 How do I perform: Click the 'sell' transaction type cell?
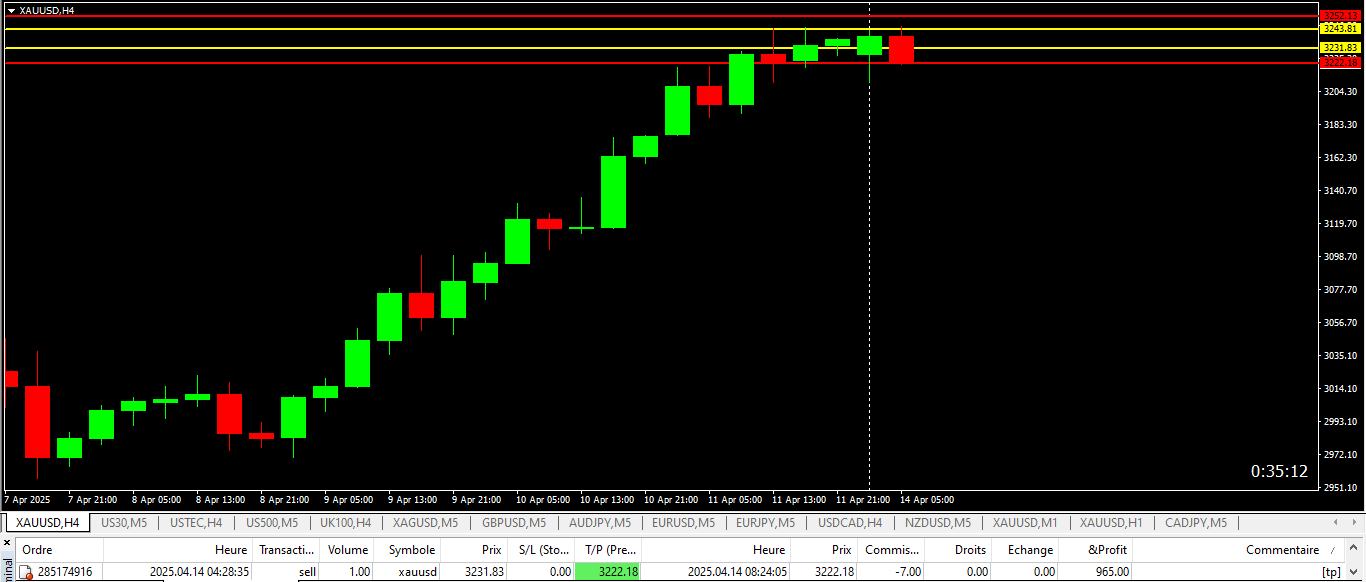(307, 572)
